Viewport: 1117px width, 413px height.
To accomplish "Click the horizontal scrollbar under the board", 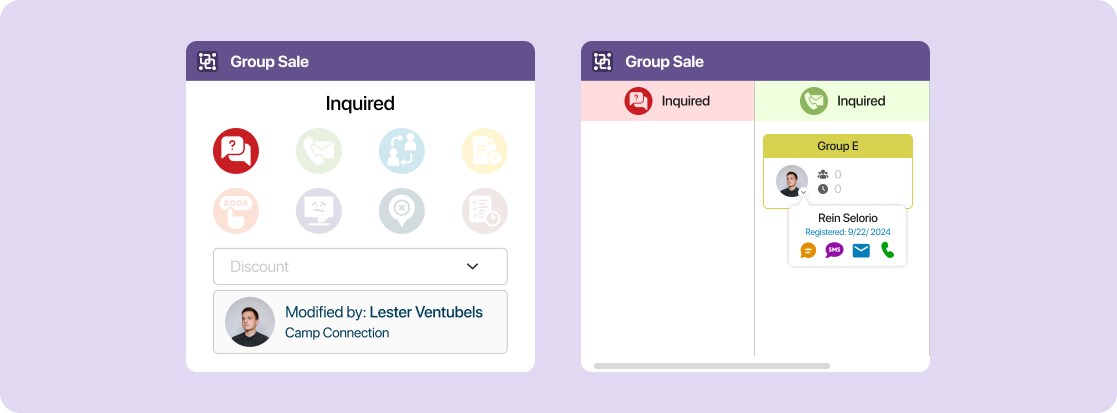I will coord(712,366).
